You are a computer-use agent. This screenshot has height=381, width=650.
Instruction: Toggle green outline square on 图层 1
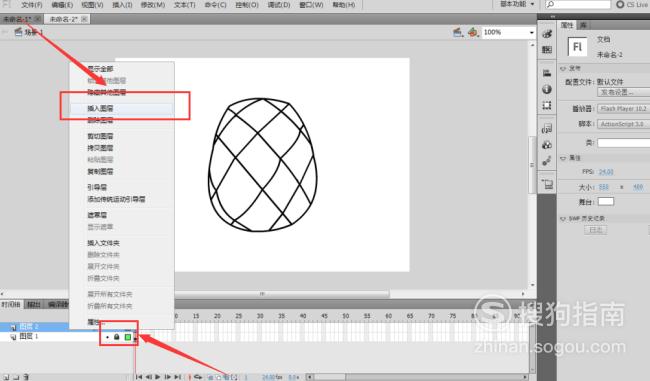[x=128, y=337]
